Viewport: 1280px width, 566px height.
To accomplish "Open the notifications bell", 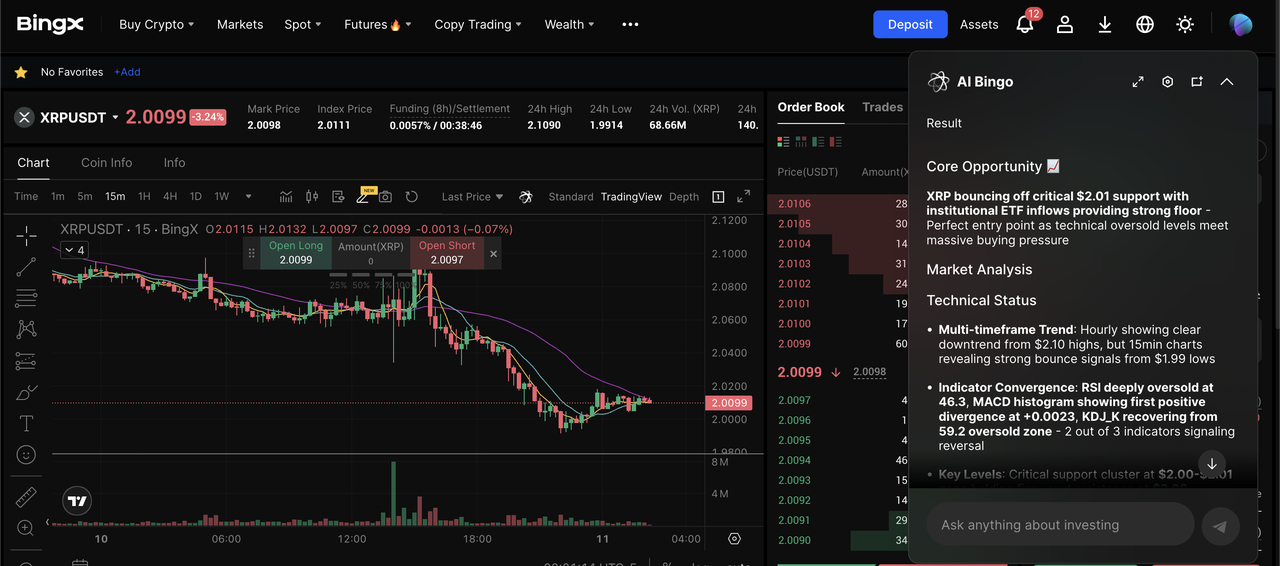I will [x=1025, y=25].
